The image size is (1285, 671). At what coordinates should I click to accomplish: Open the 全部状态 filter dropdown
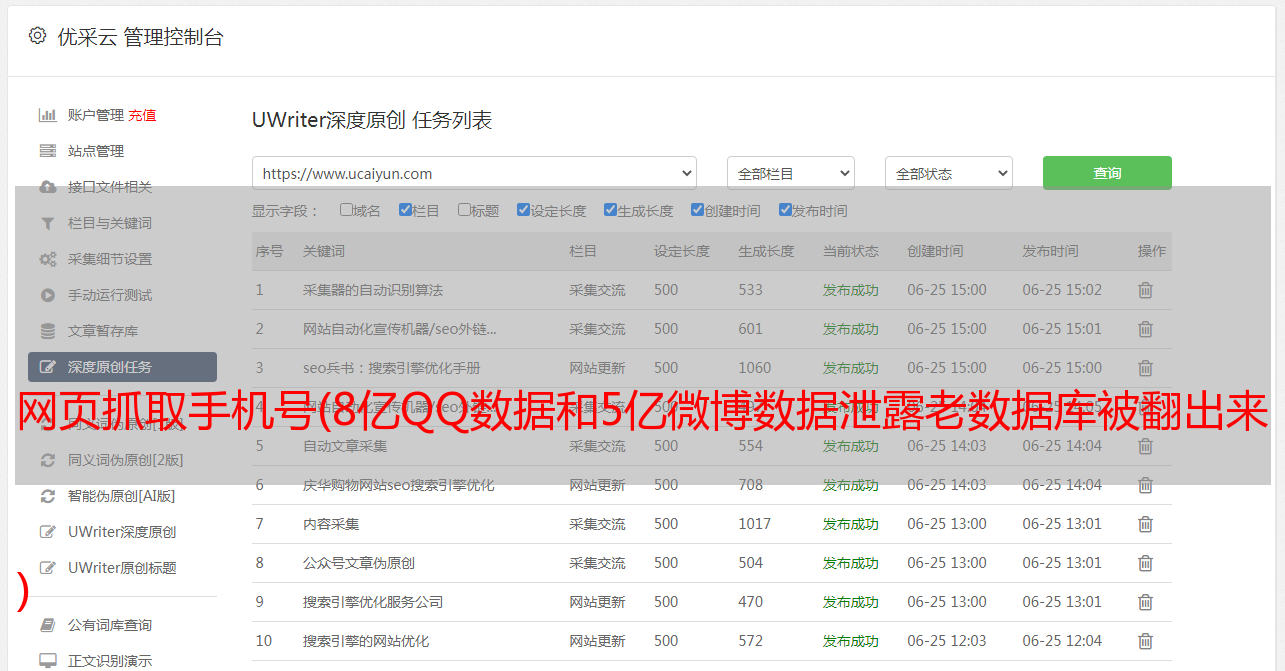948,173
